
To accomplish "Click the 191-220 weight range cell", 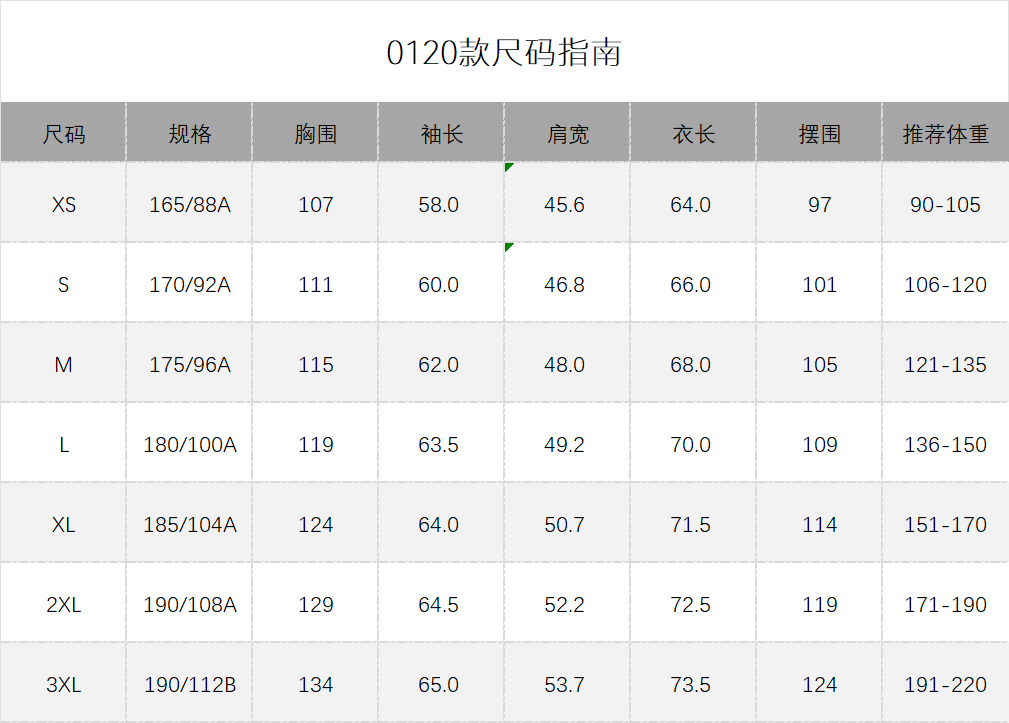I will (x=945, y=685).
